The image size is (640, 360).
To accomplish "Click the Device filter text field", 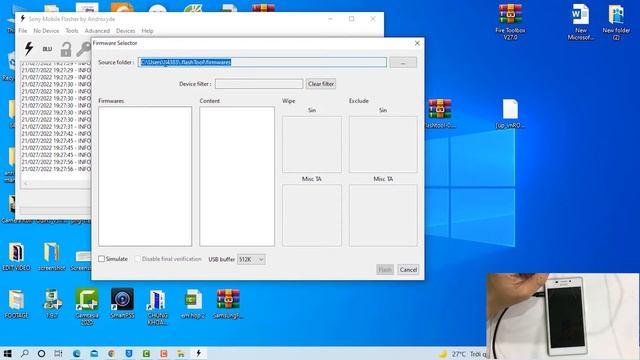I will (259, 84).
